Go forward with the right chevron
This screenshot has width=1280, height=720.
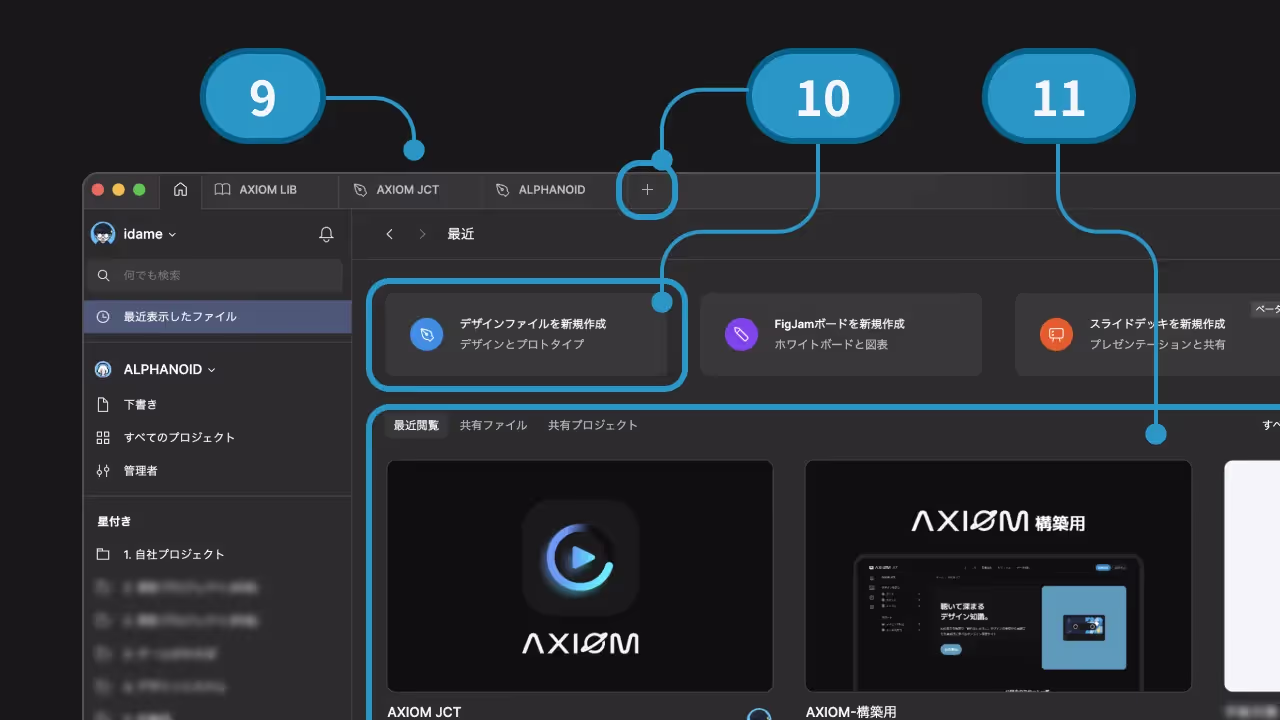tap(423, 234)
